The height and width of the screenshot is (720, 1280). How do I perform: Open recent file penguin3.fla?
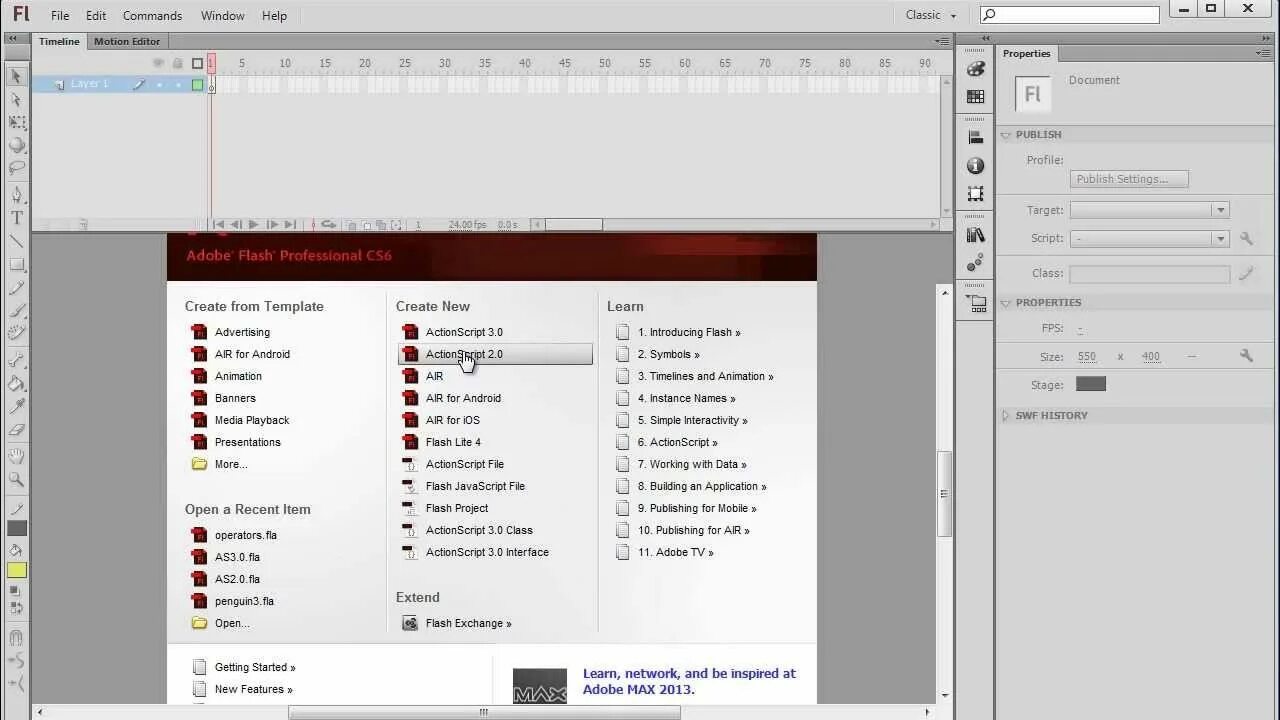(244, 601)
